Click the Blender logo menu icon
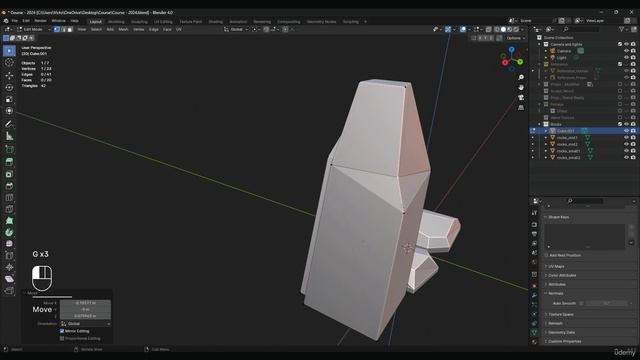The width and height of the screenshot is (640, 360). pyautogui.click(x=6, y=21)
